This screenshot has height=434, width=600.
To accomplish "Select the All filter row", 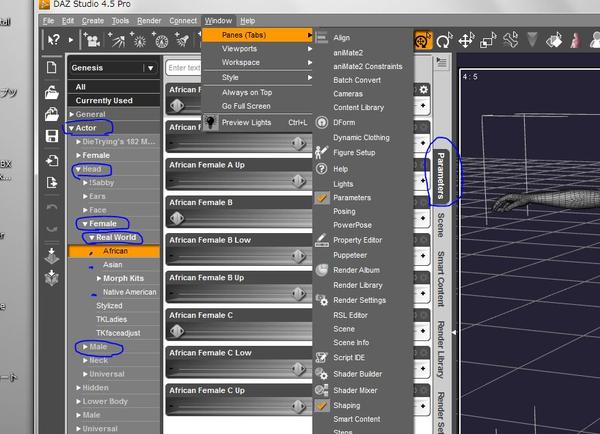I will [x=114, y=87].
